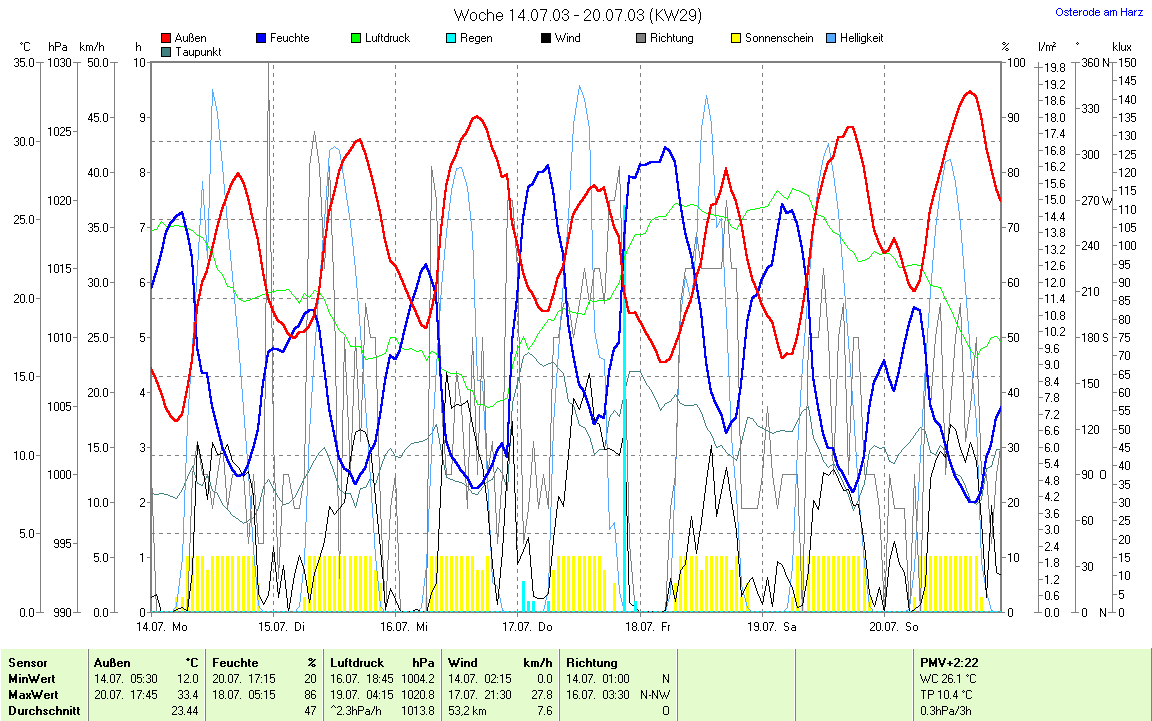The height and width of the screenshot is (721, 1152).
Task: Click the green Luftdruck legend swatch
Action: click(x=356, y=39)
